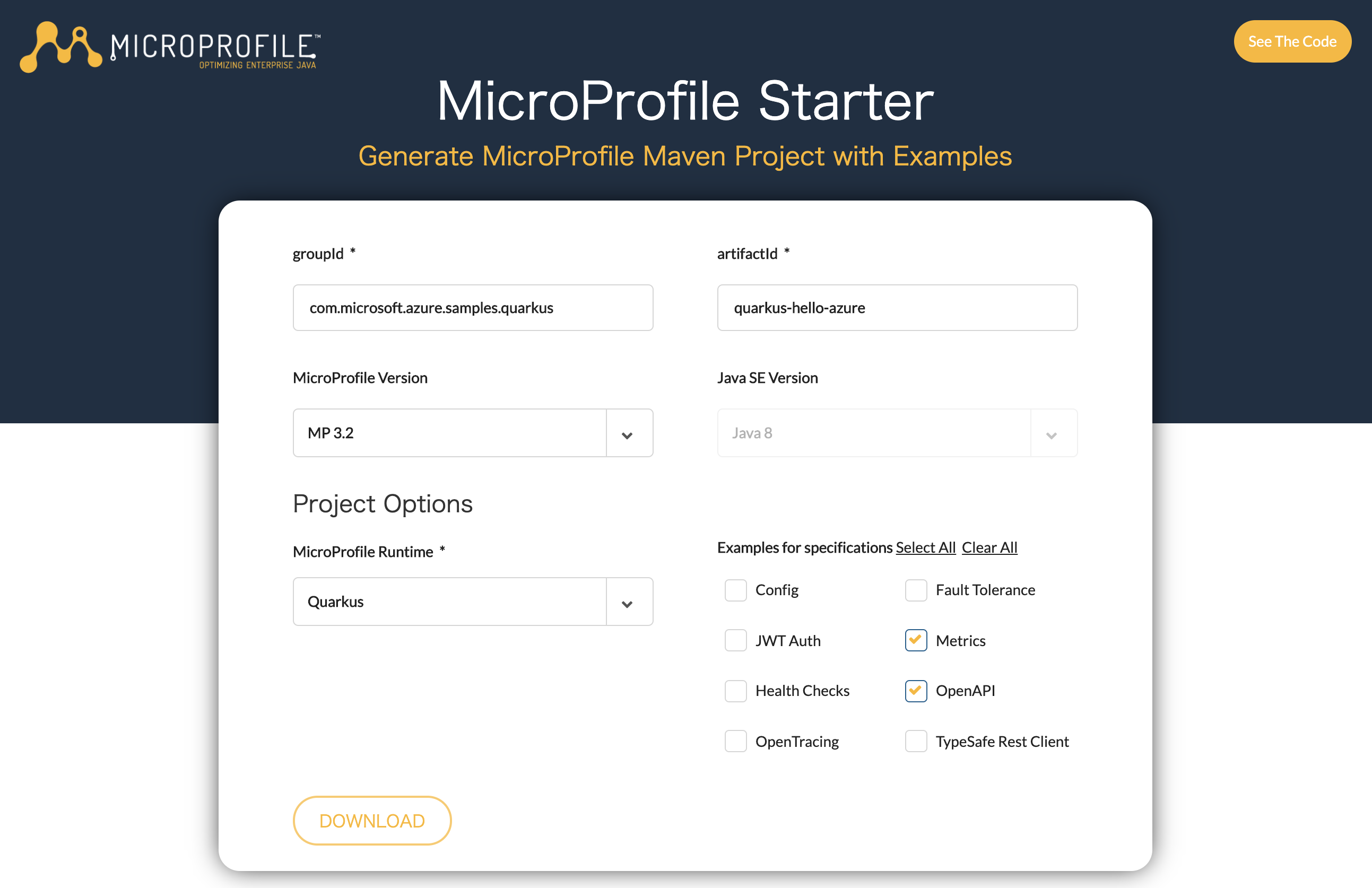This screenshot has height=888, width=1372.
Task: Toggle the Config checkbox on
Action: point(736,589)
